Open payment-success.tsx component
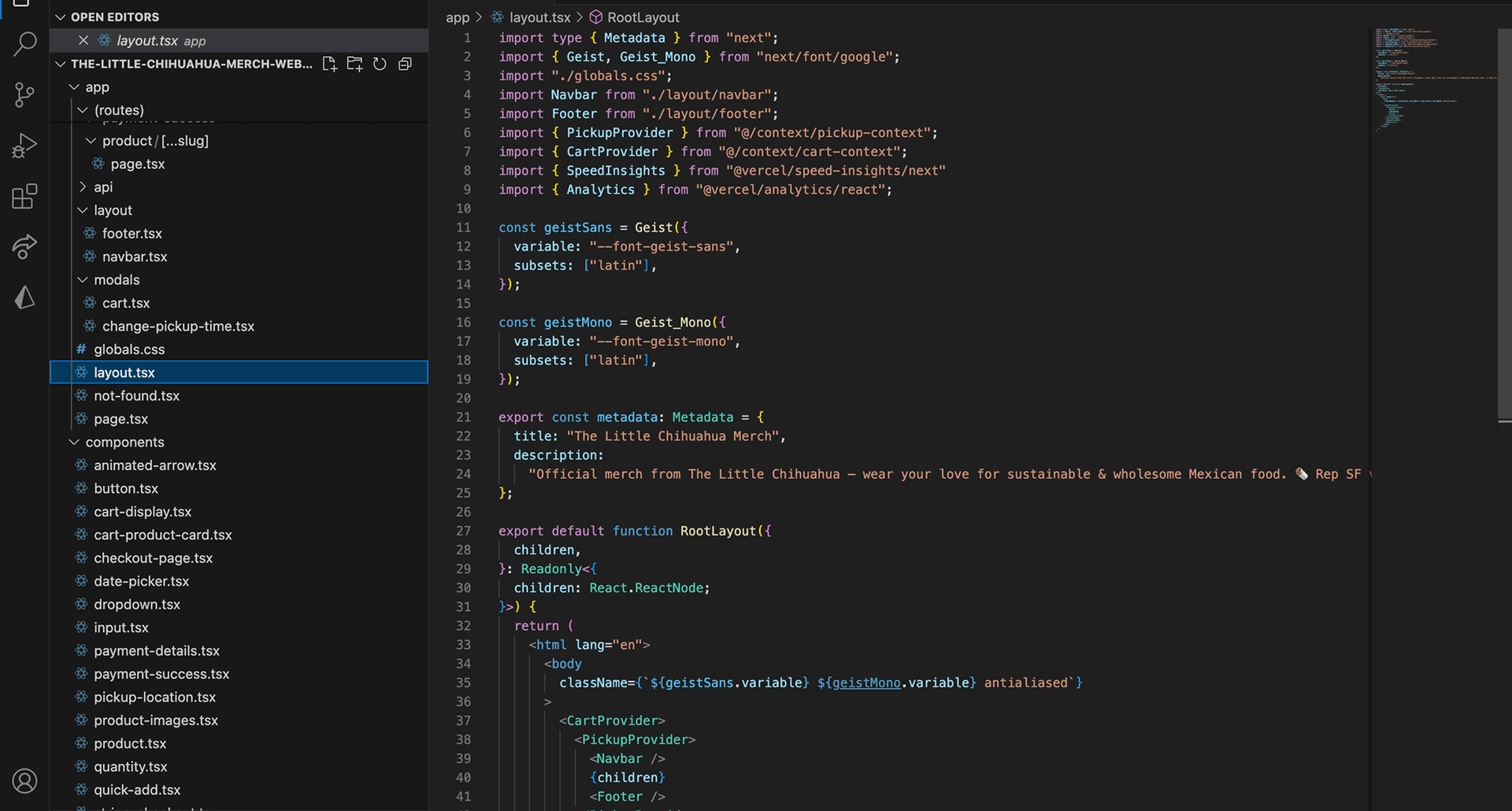The image size is (1512, 811). [x=239, y=674]
